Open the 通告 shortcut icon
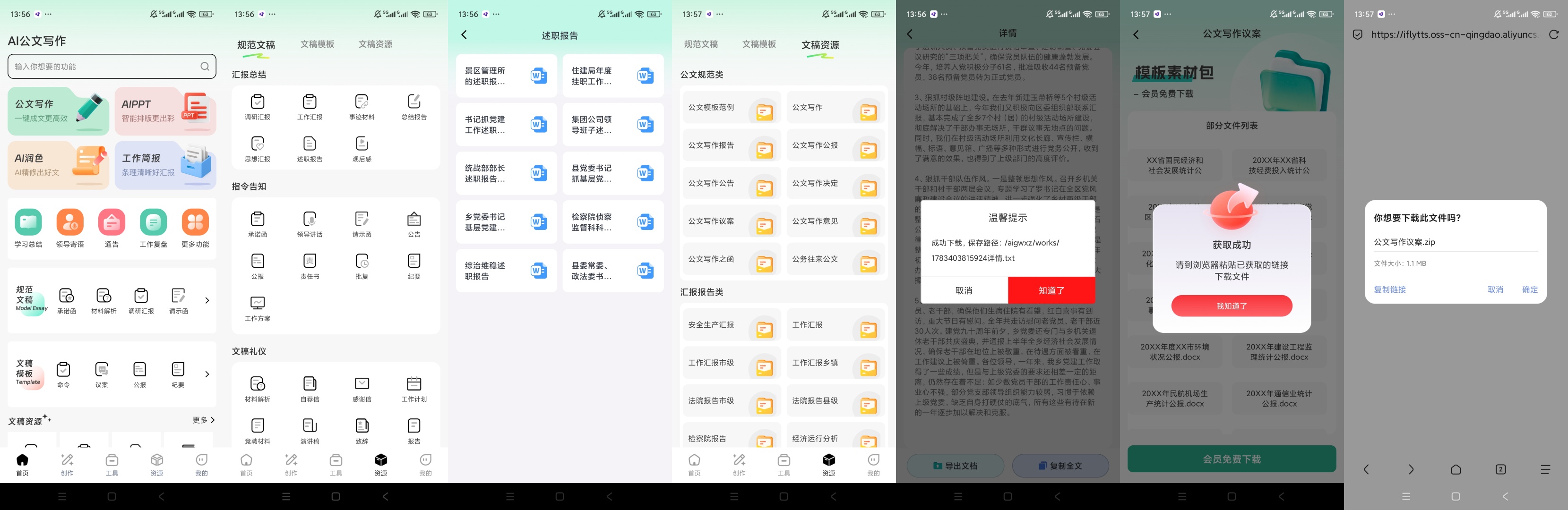The width and height of the screenshot is (1568, 510). click(112, 228)
